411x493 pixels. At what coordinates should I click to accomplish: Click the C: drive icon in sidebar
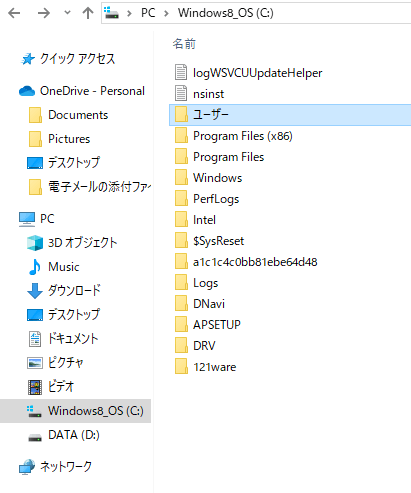[x=34, y=411]
